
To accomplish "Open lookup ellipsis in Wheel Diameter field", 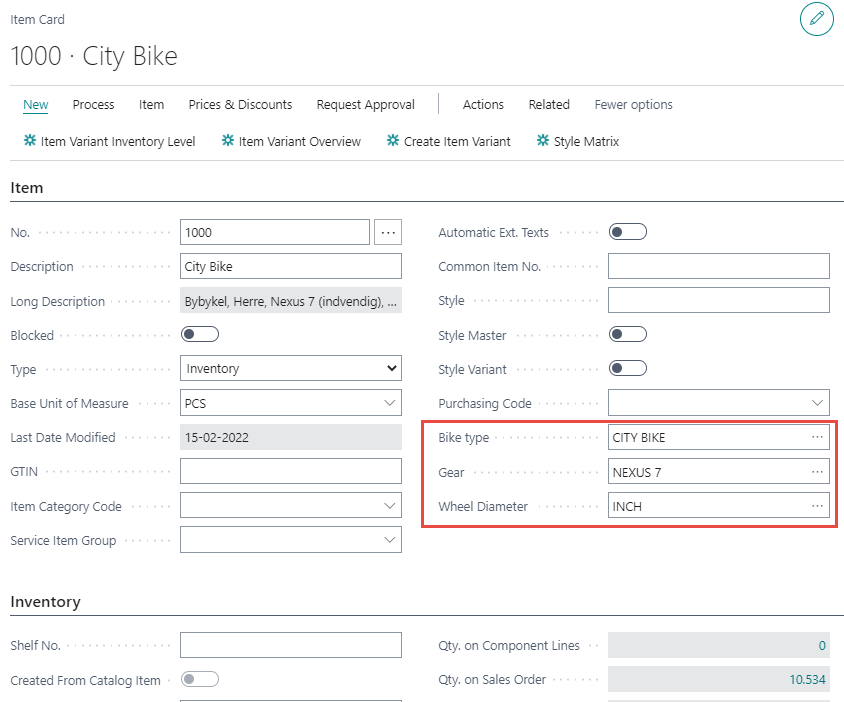I will pyautogui.click(x=817, y=506).
